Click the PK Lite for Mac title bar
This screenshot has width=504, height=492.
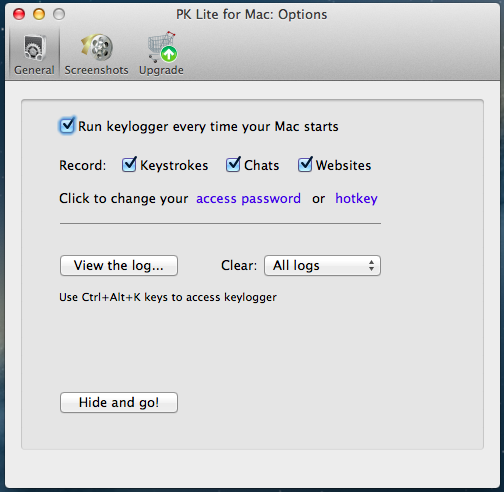point(252,15)
